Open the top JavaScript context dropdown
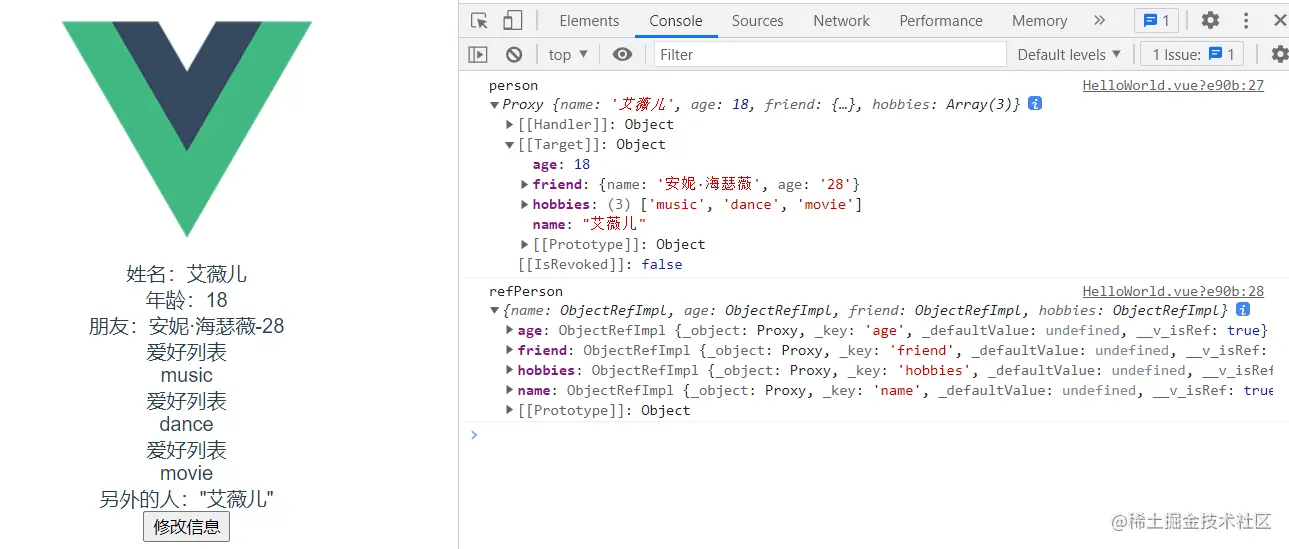The width and height of the screenshot is (1289, 549). pos(568,54)
